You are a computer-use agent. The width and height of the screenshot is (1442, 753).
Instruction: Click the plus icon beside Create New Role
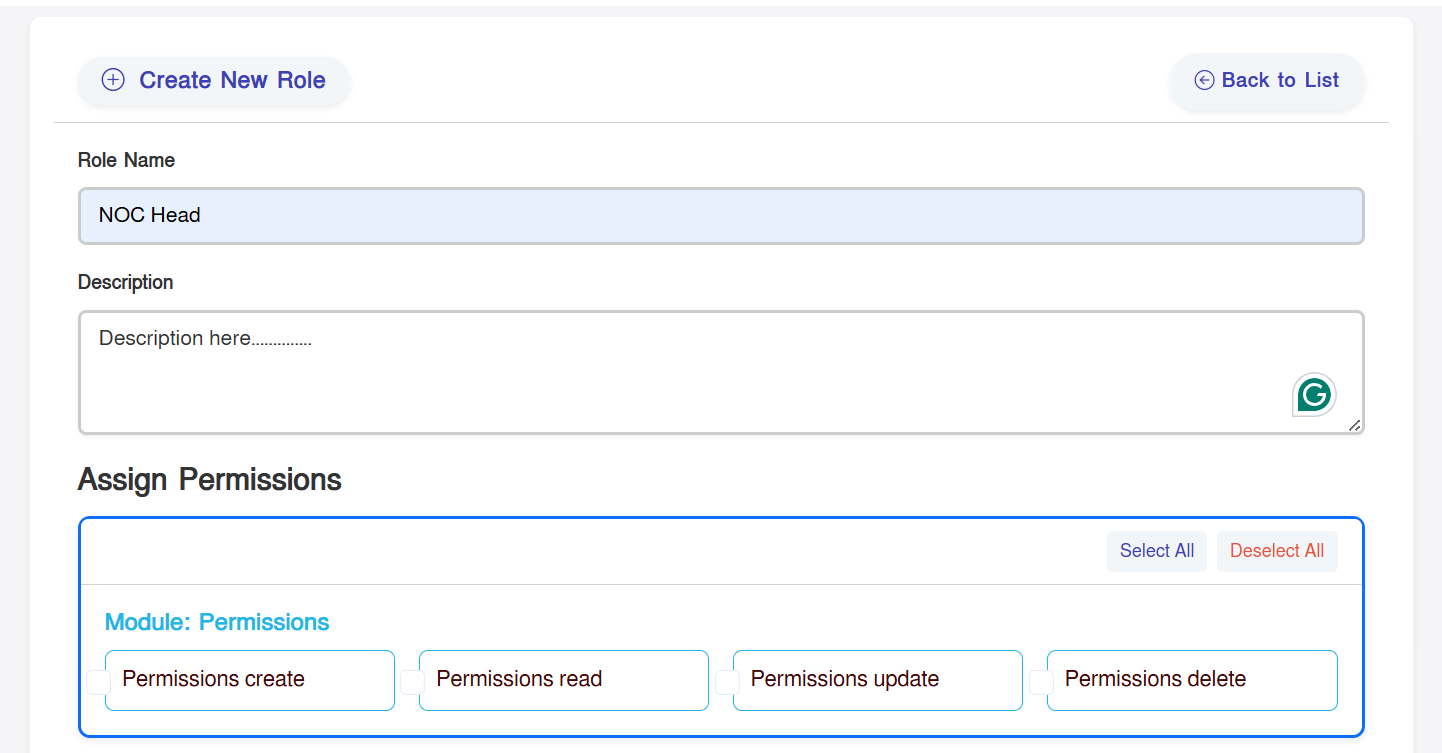[113, 80]
